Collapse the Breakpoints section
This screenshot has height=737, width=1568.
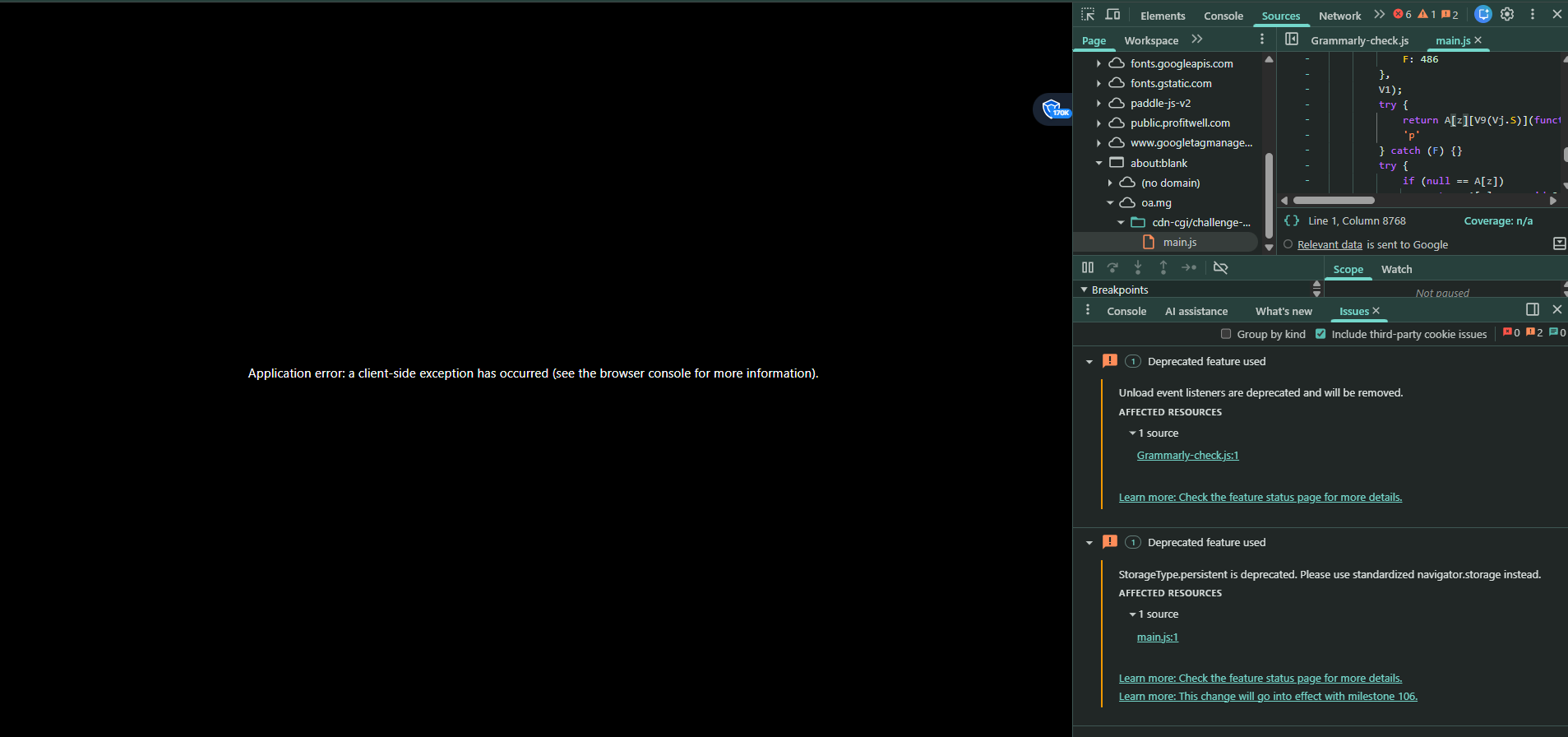(1084, 290)
